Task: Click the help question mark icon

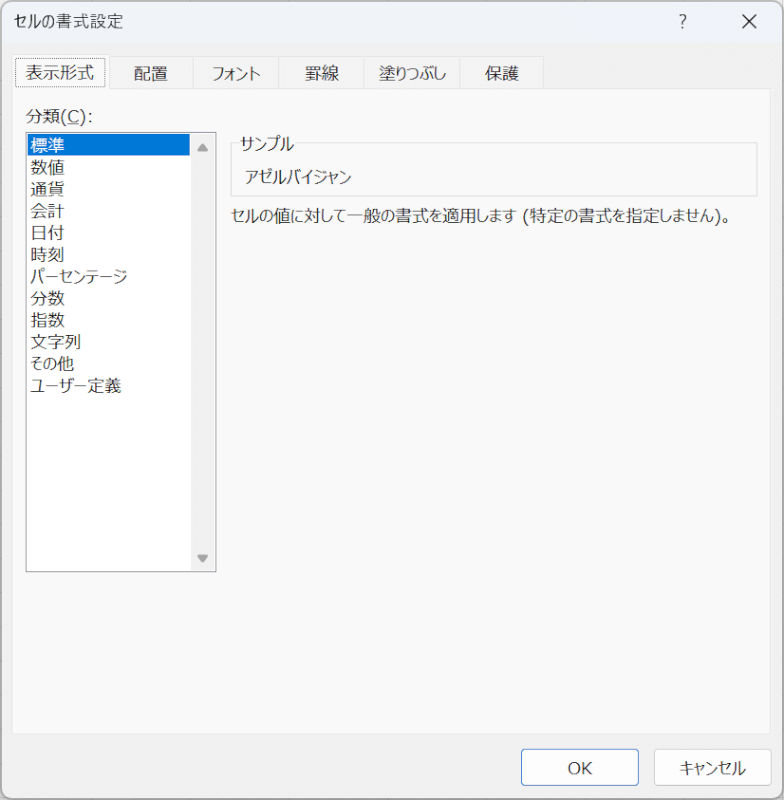Action: 682,22
